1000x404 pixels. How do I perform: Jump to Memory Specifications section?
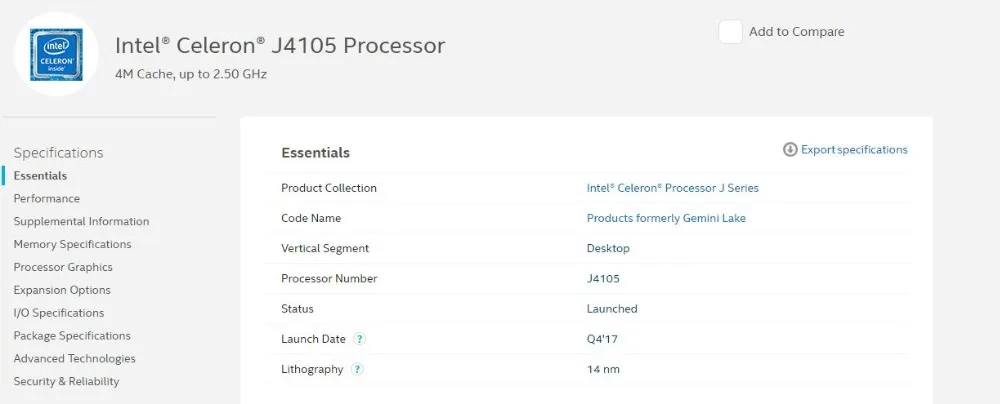click(72, 245)
